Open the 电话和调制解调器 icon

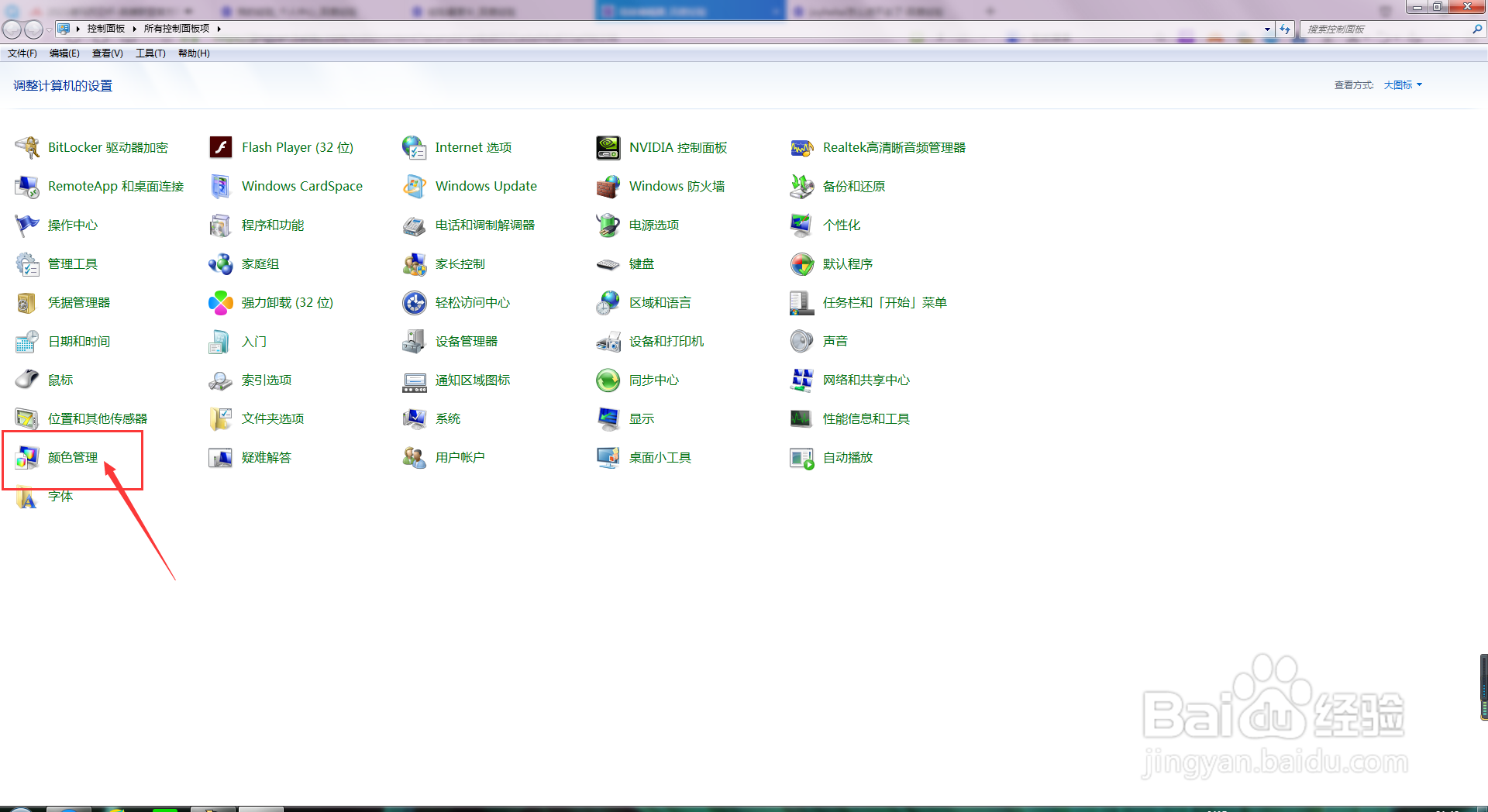[x=415, y=225]
